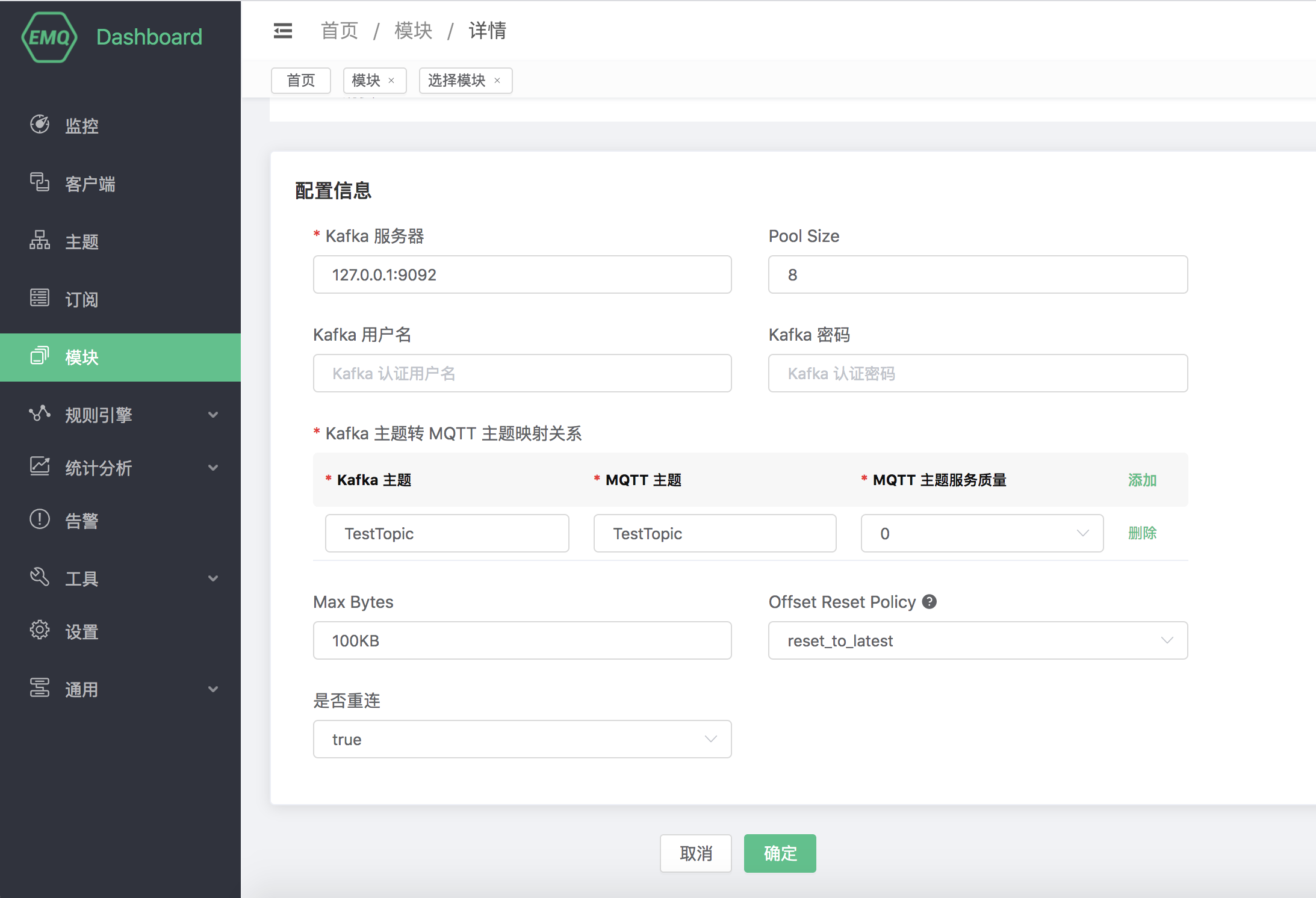
Task: Click the 告警 alarm icon in sidebar
Action: click(40, 519)
